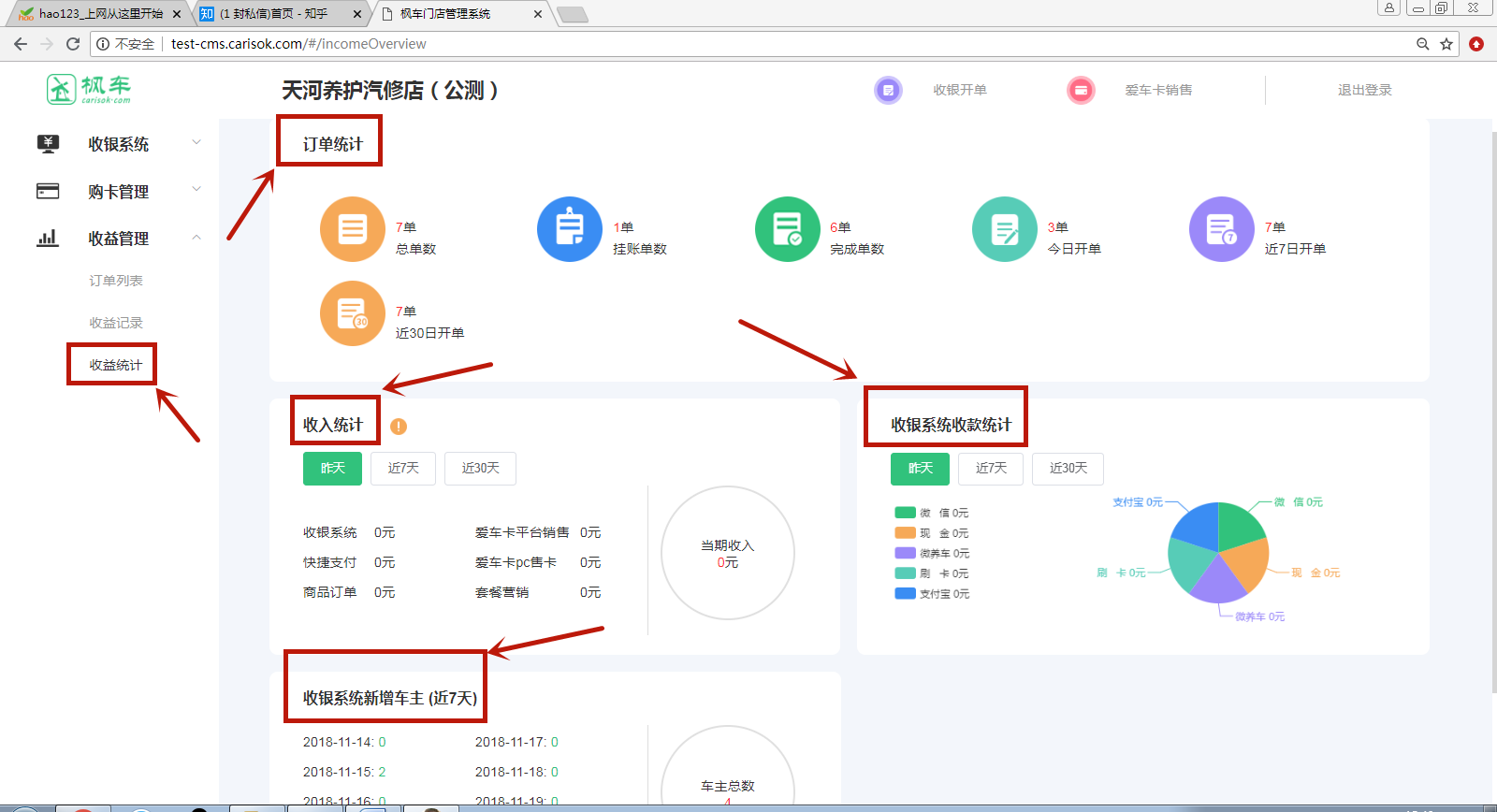Click the red 爱车卡销售 card icon

click(x=1081, y=91)
